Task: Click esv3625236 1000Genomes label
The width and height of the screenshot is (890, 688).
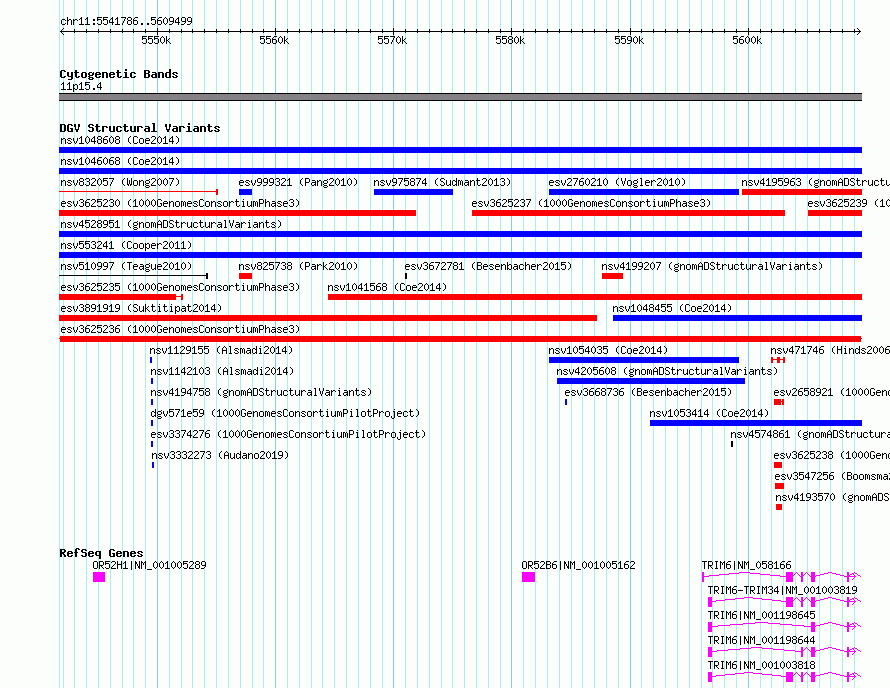Action: 180,329
